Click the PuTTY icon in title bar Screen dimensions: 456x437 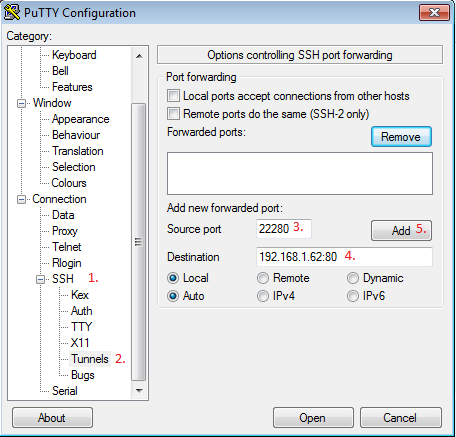[12, 12]
